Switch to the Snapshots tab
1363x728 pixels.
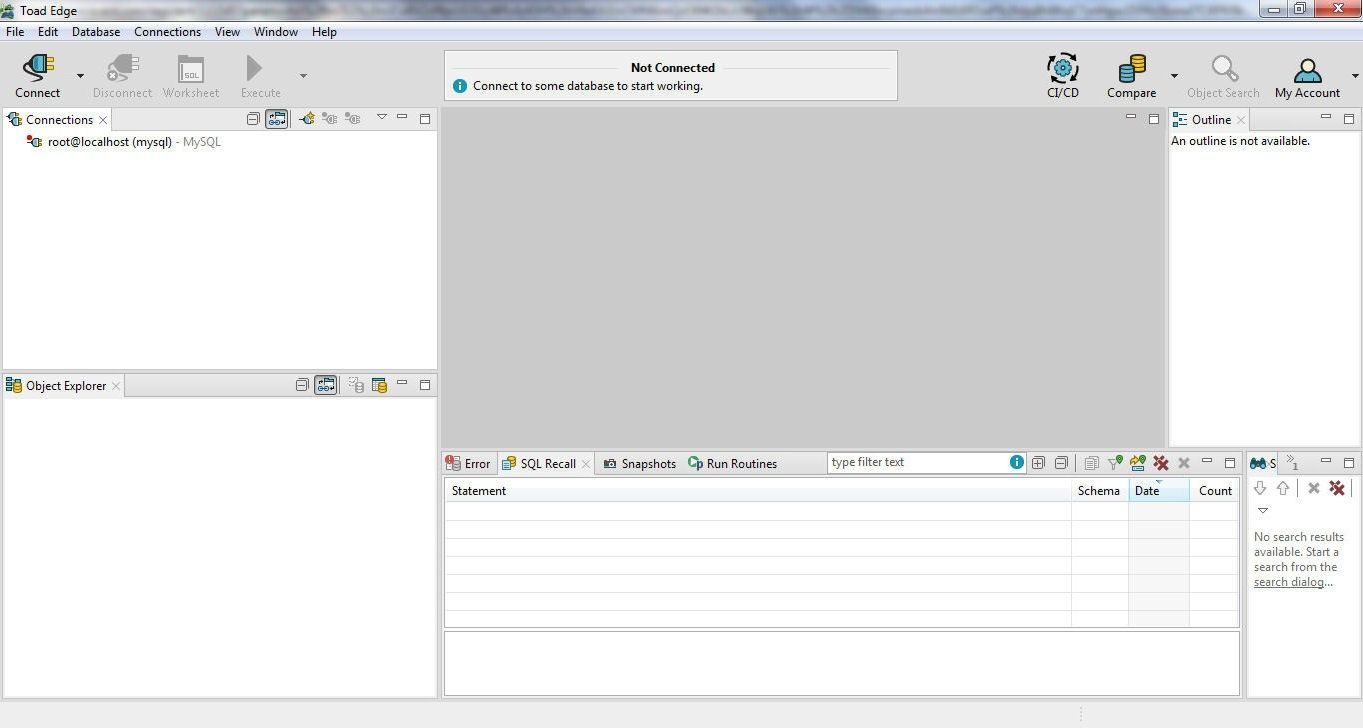point(640,464)
